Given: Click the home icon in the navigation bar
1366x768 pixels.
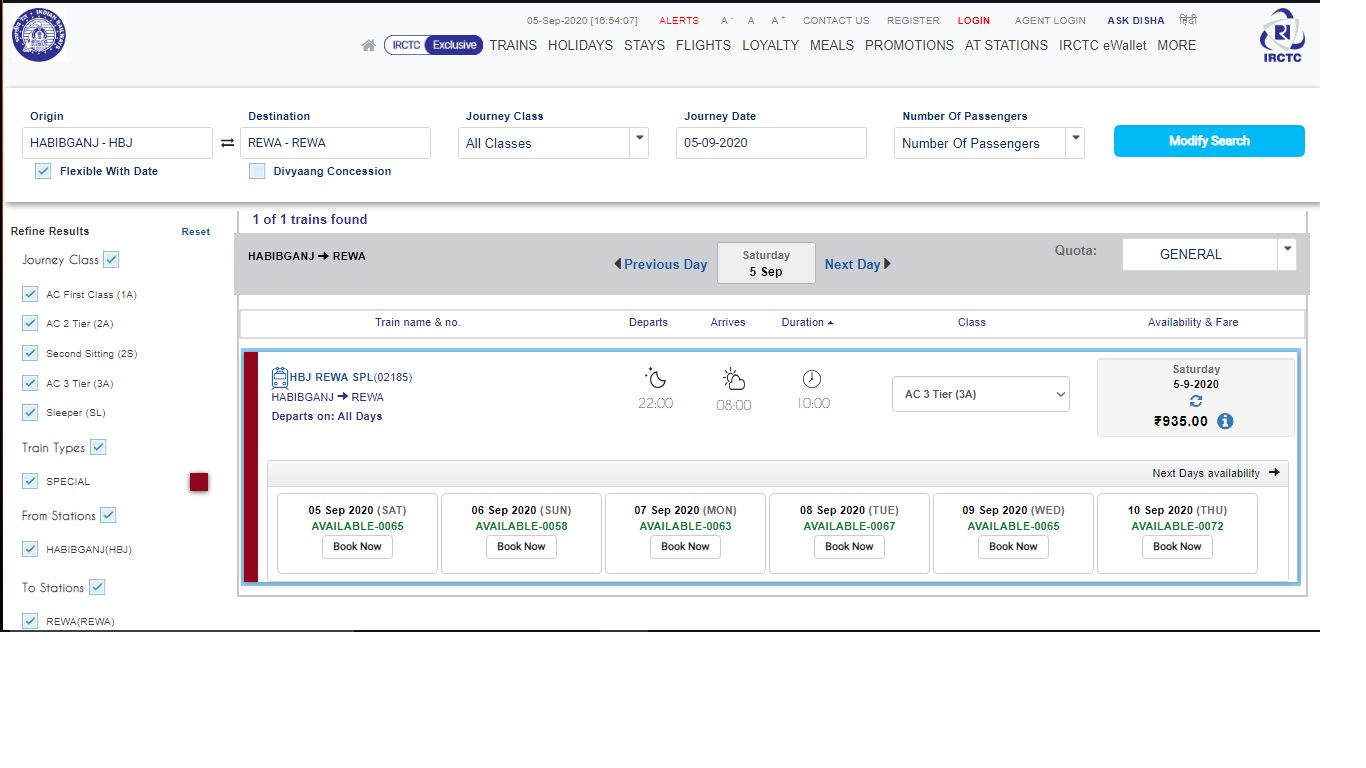Looking at the screenshot, I should (369, 46).
